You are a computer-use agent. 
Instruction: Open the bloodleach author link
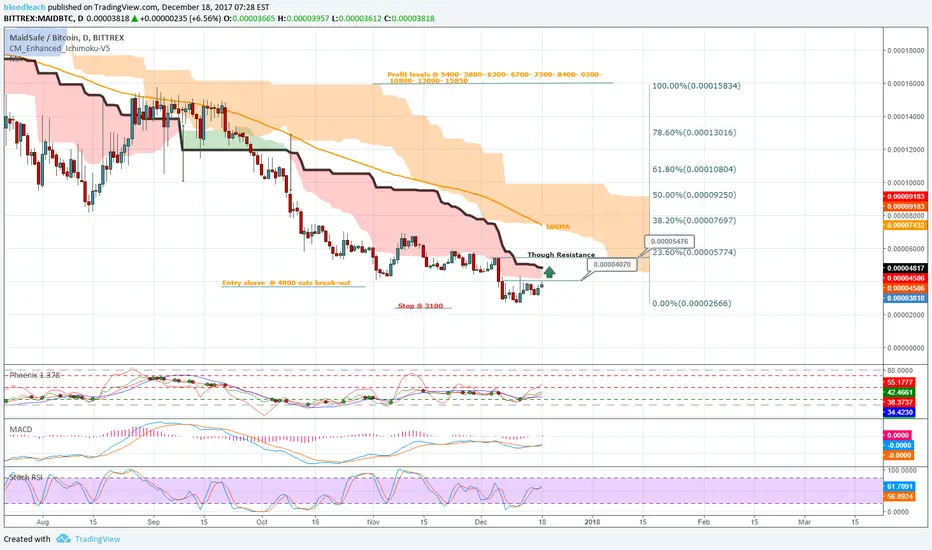(24, 7)
